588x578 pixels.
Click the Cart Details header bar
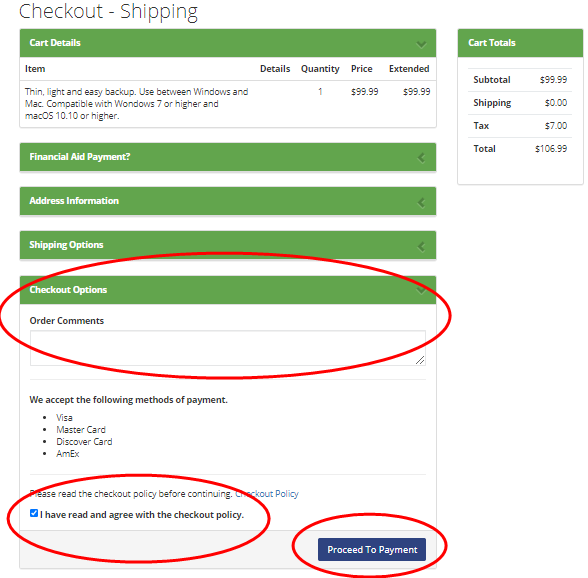pos(228,43)
